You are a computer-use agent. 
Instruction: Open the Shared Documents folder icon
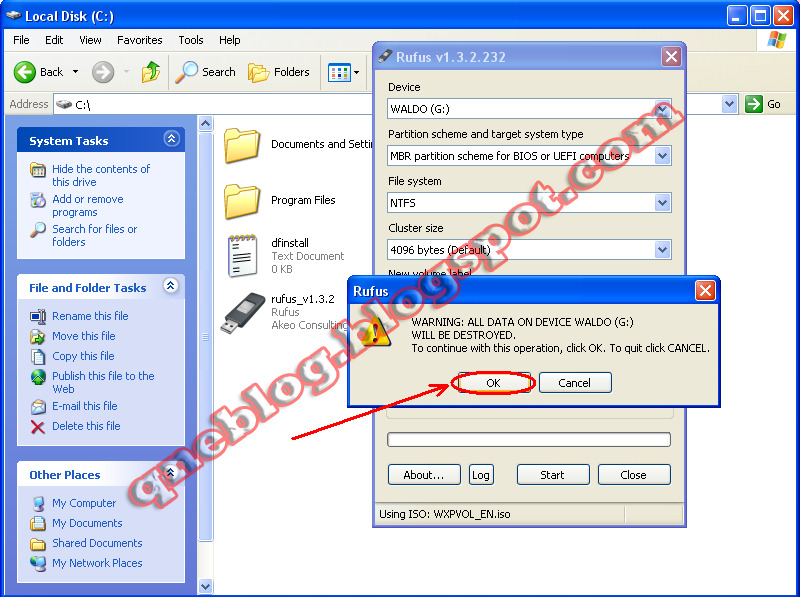pos(38,543)
